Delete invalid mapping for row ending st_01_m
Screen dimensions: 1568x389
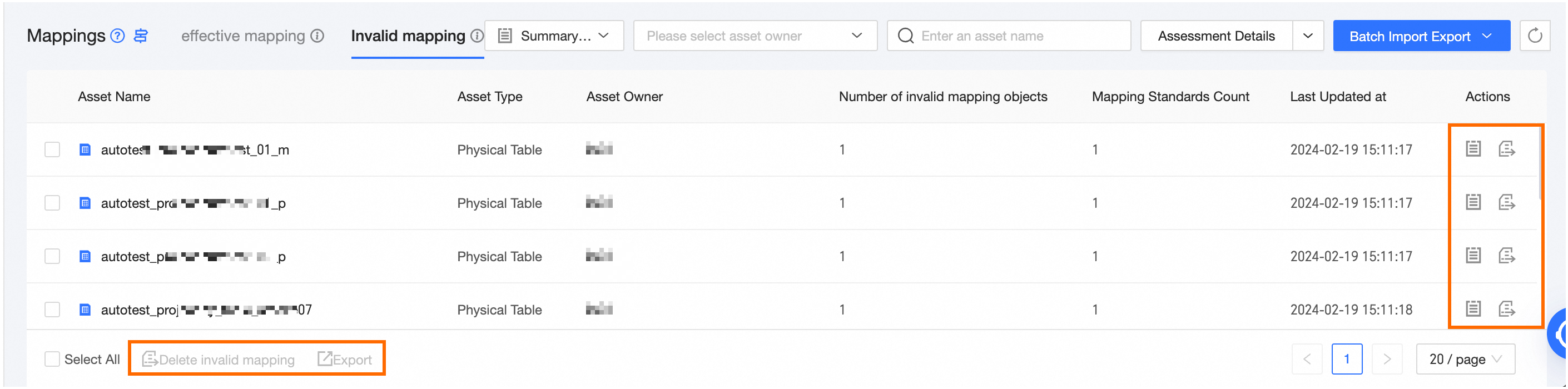1506,148
